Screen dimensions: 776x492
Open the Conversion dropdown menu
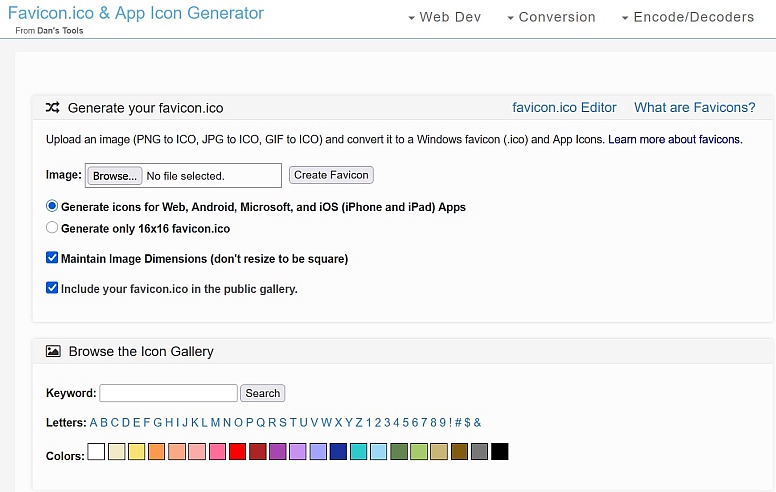[551, 17]
